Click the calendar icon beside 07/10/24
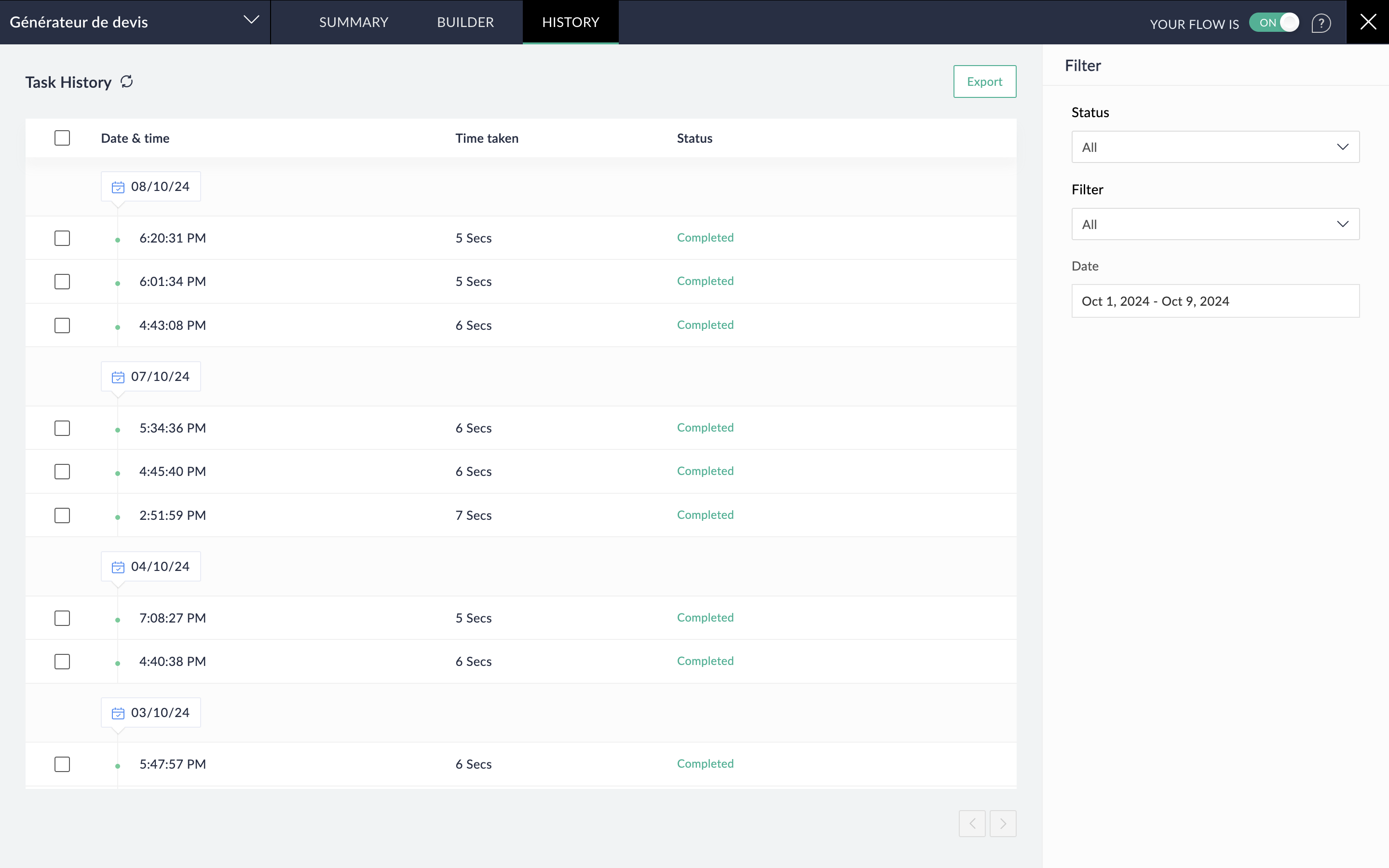Image resolution: width=1389 pixels, height=868 pixels. pyautogui.click(x=118, y=377)
